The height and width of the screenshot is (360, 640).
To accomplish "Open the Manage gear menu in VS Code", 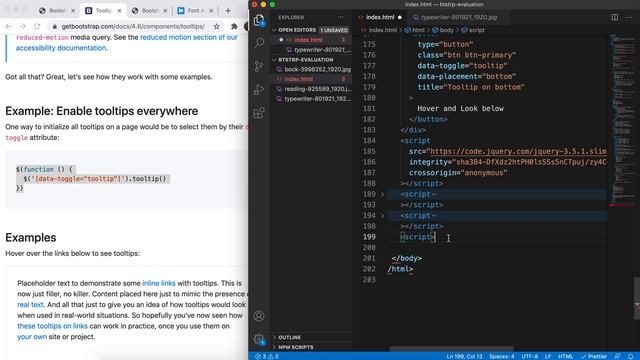I will coord(259,339).
